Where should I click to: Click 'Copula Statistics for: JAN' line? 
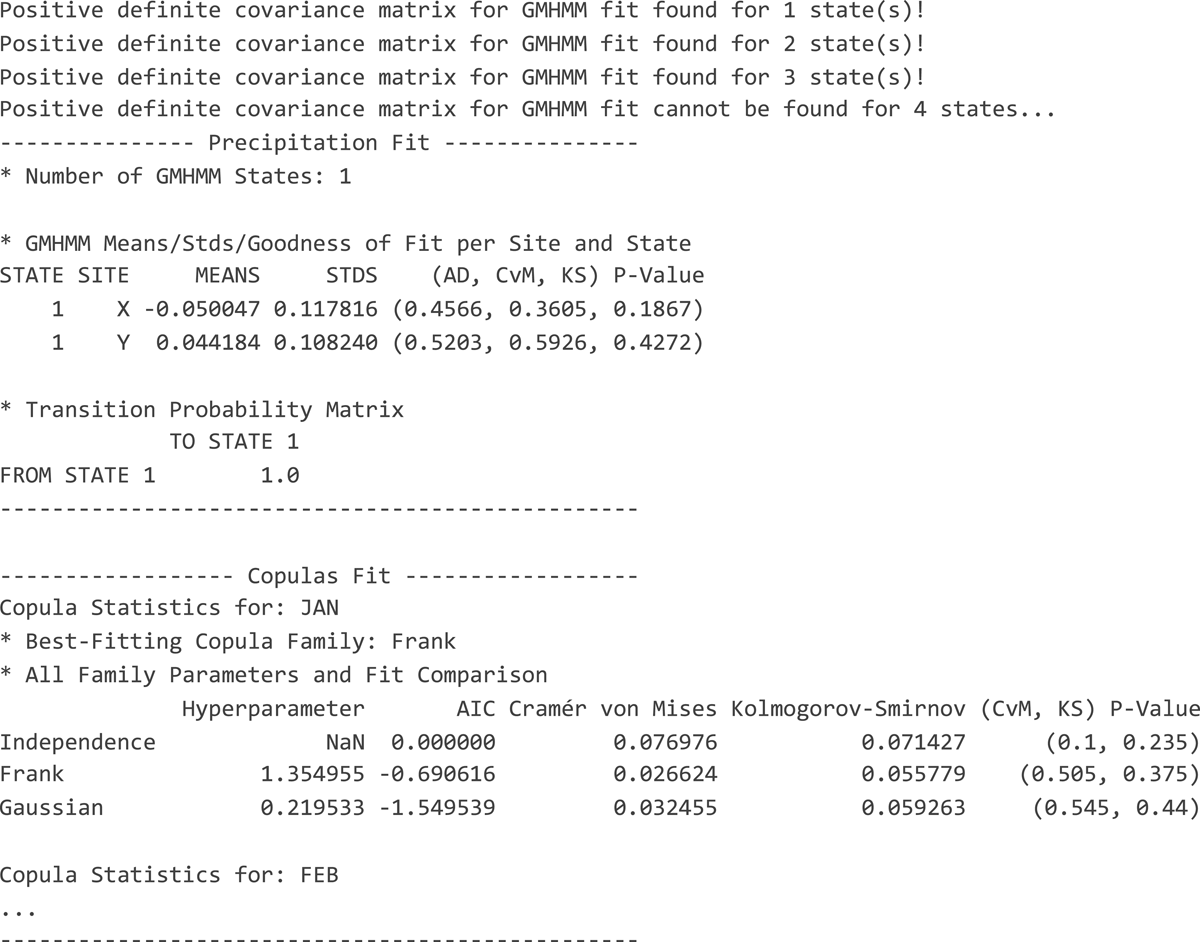pyautogui.click(x=170, y=608)
